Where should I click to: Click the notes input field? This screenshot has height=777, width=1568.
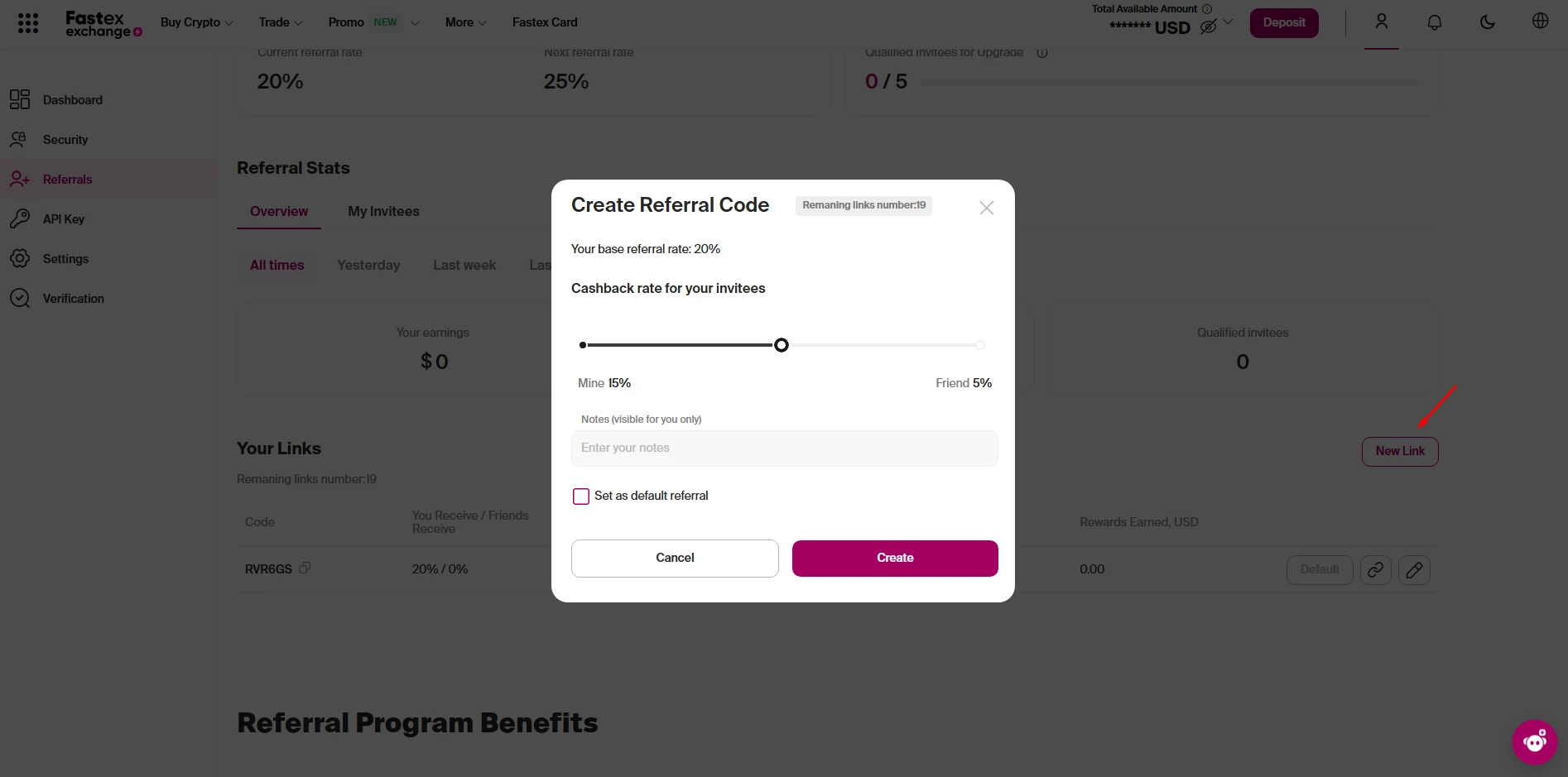pyautogui.click(x=784, y=448)
